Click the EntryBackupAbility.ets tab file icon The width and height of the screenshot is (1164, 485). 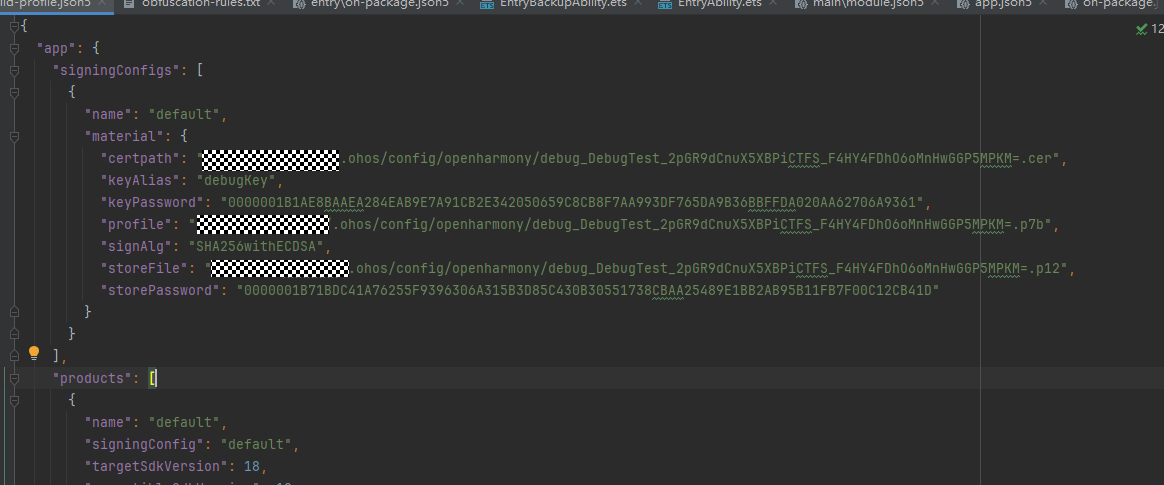coord(487,4)
